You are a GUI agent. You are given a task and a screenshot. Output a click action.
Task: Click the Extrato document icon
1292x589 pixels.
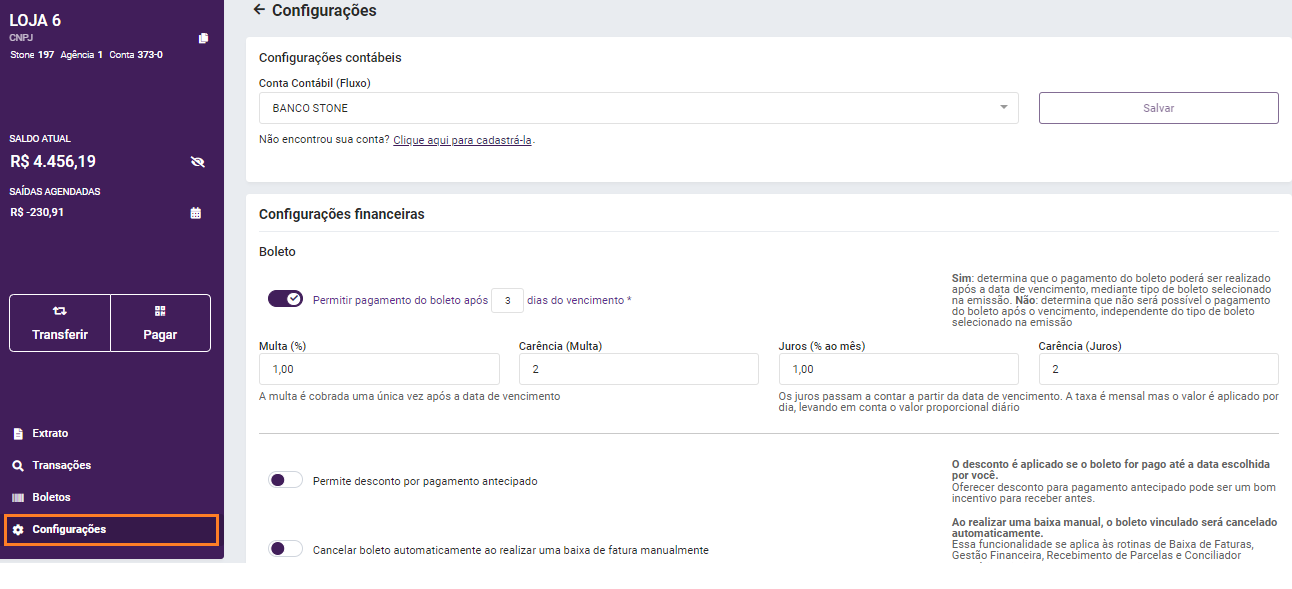(18, 434)
